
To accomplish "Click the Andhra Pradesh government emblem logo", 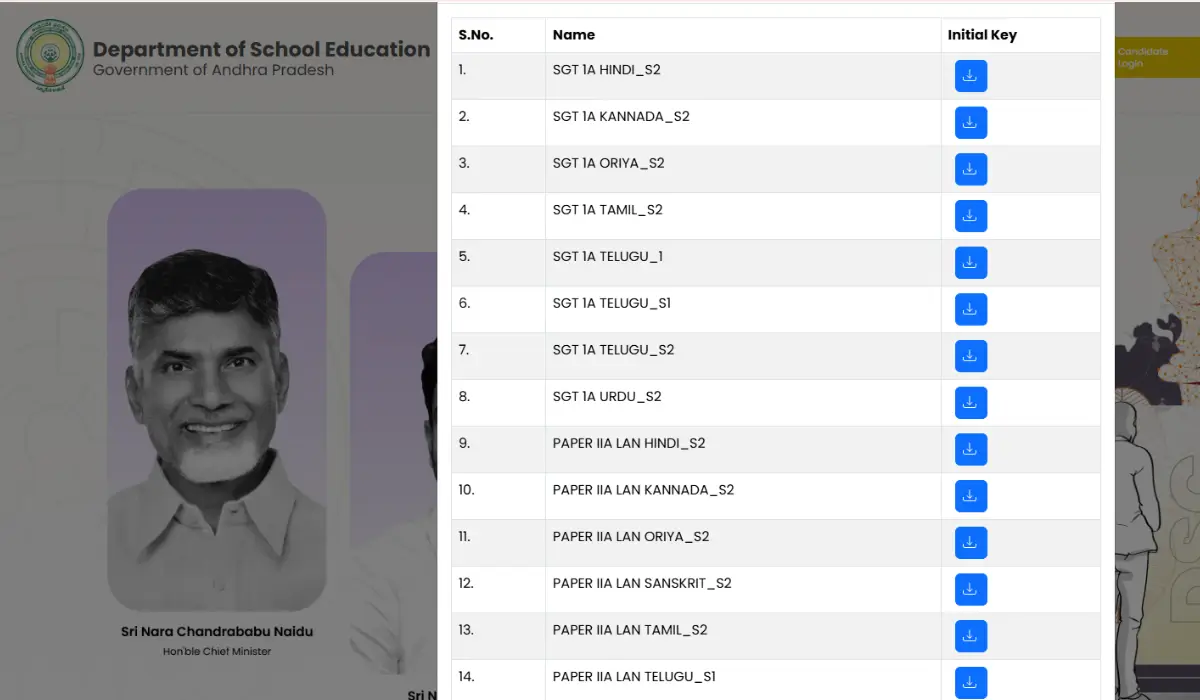I will pyautogui.click(x=50, y=56).
